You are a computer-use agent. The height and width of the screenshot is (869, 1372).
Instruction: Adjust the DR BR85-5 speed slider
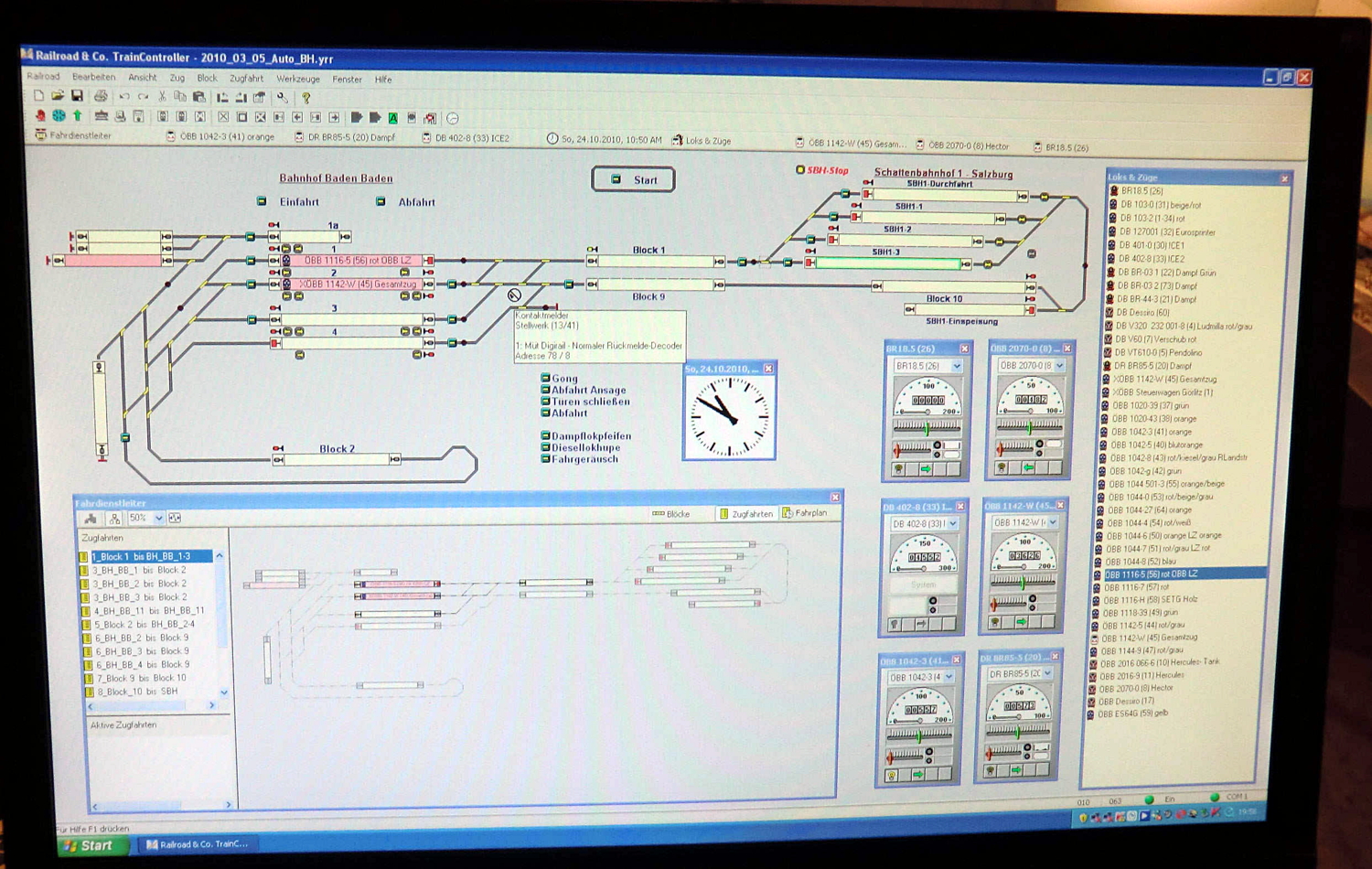(x=1017, y=731)
